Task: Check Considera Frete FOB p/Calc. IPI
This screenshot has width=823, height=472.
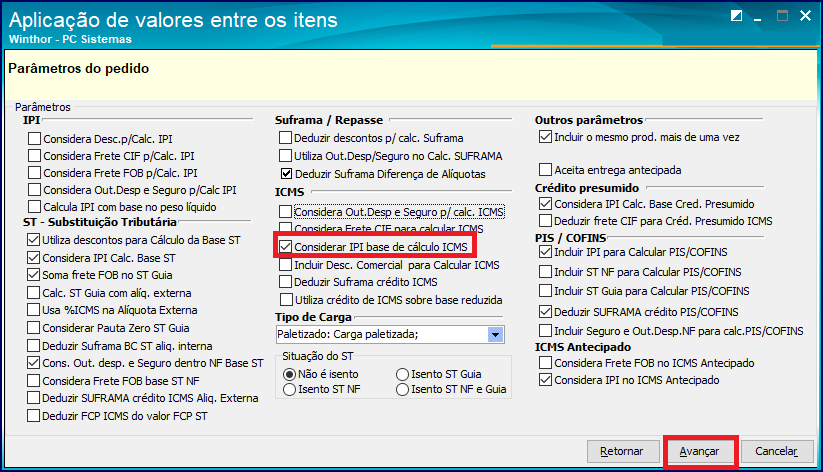Action: [x=35, y=173]
